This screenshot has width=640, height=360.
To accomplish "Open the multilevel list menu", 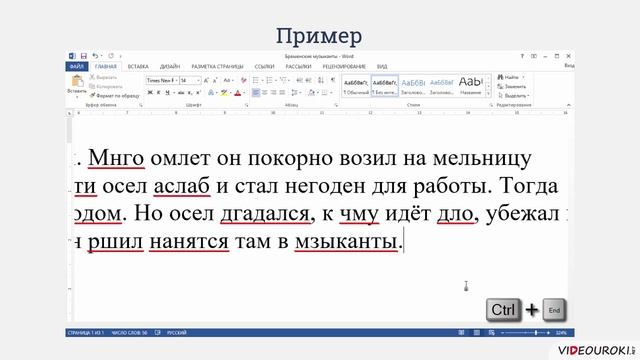I will [x=283, y=80].
